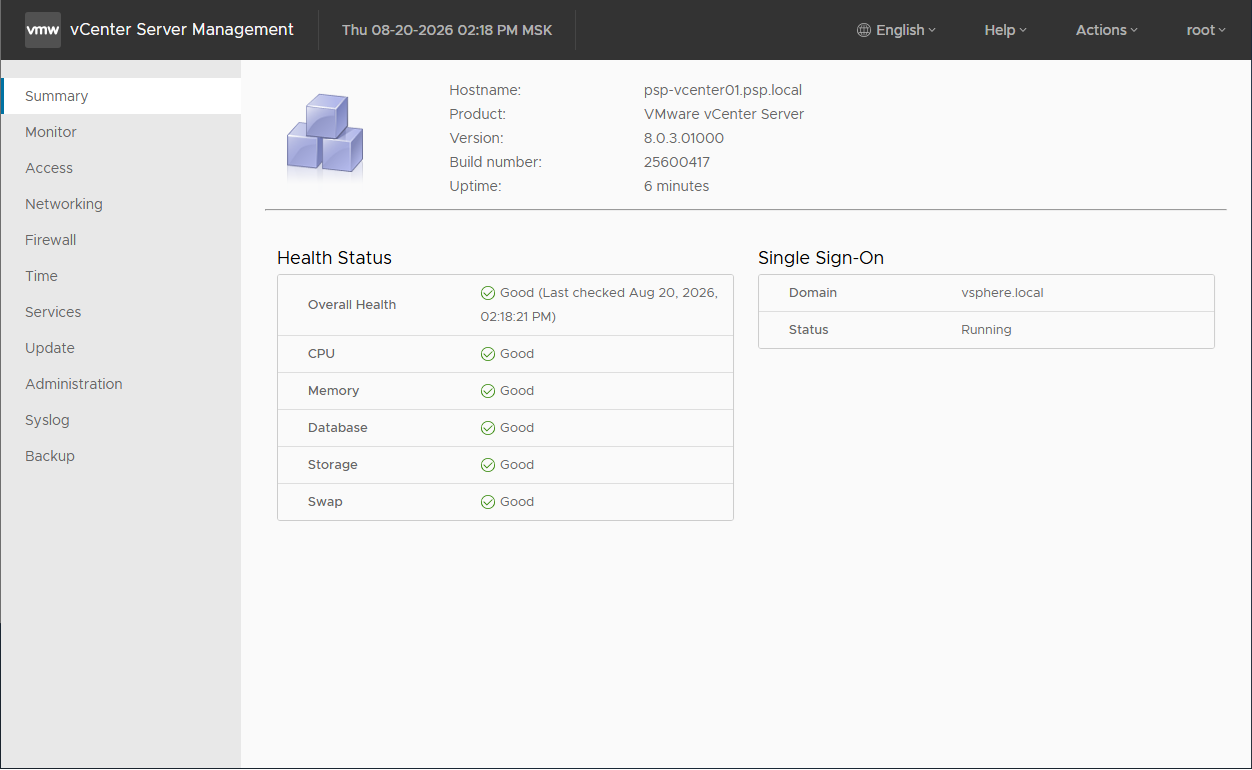Open the Administration page

tap(121, 384)
